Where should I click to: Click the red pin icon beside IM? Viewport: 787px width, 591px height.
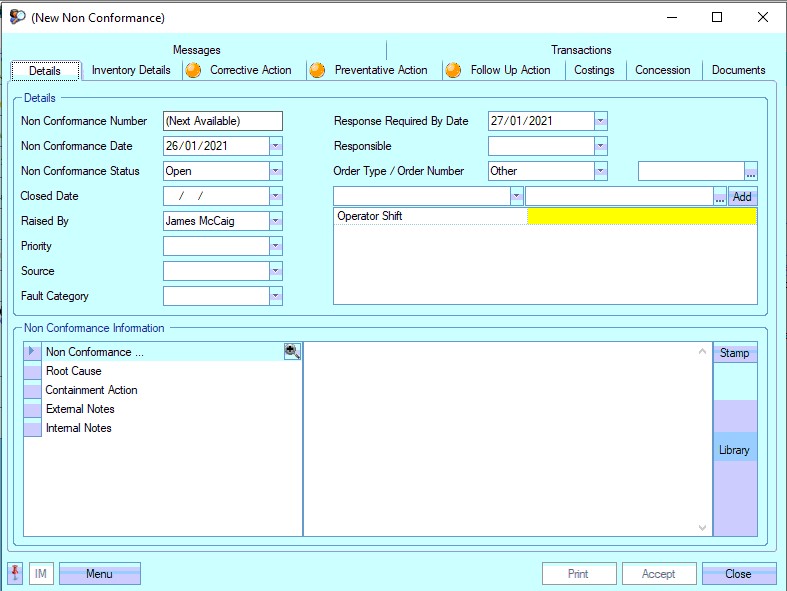[16, 574]
